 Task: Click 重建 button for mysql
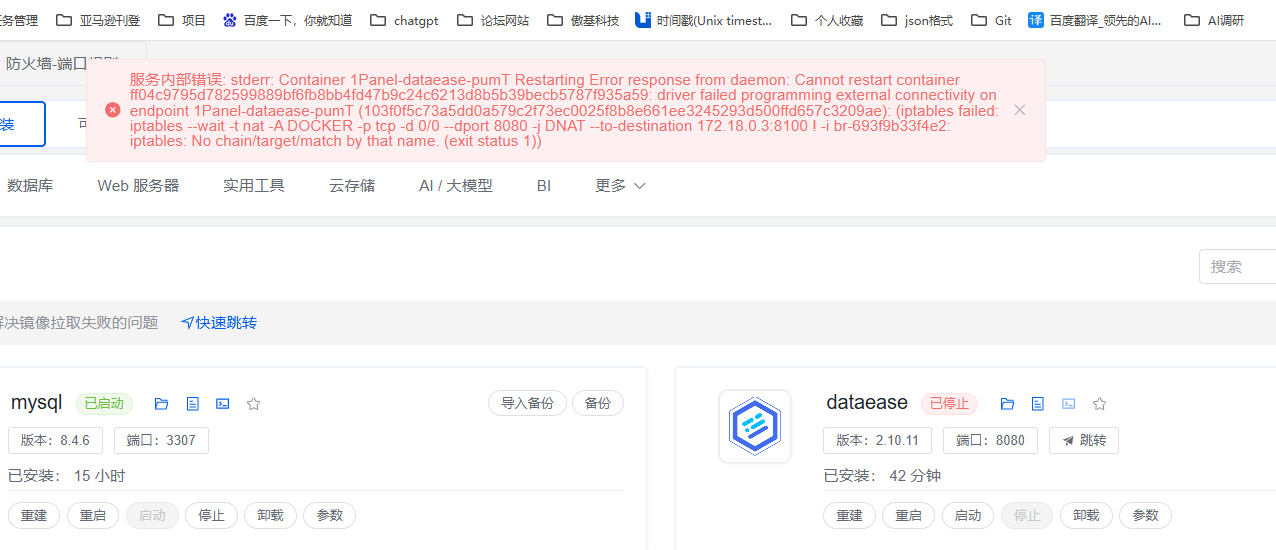[34, 515]
